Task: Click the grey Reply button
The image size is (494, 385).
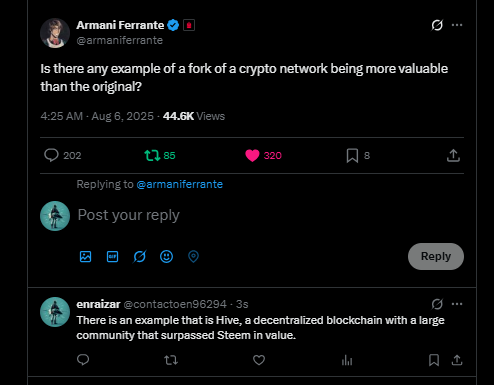Action: [436, 256]
